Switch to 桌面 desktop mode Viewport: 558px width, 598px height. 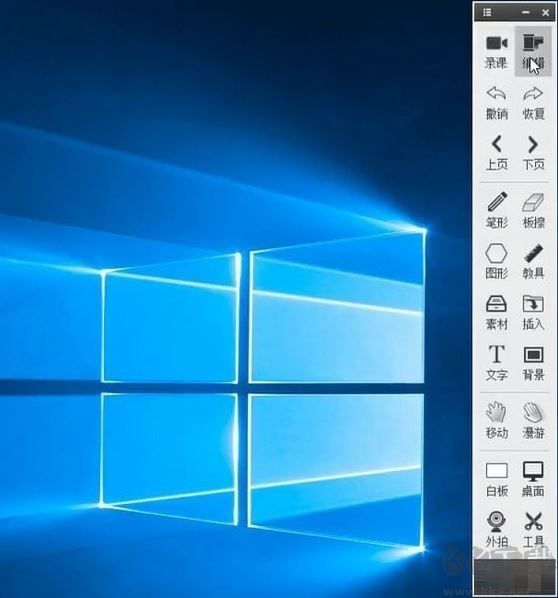coord(533,479)
